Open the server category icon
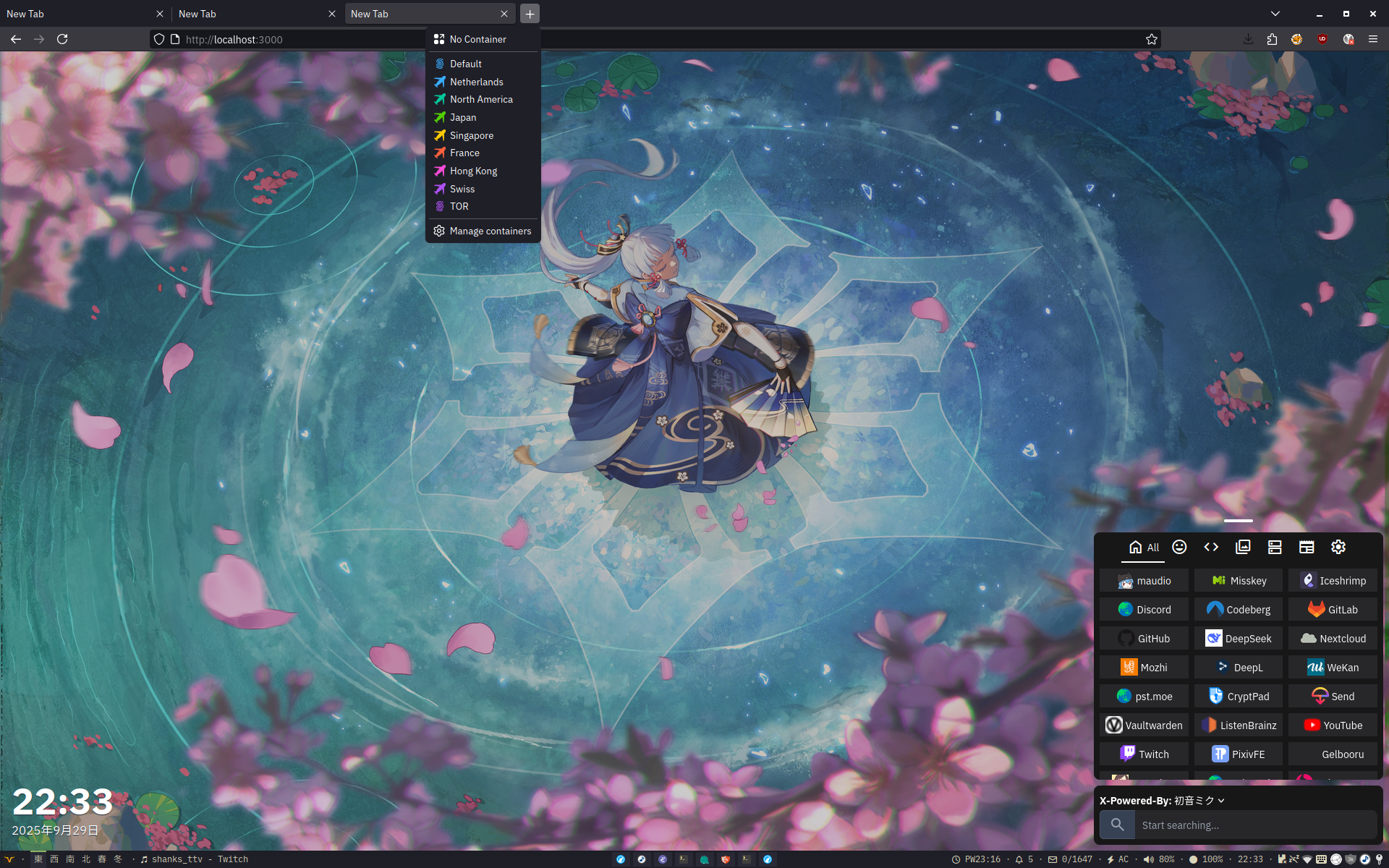The width and height of the screenshot is (1389, 868). 1275,547
